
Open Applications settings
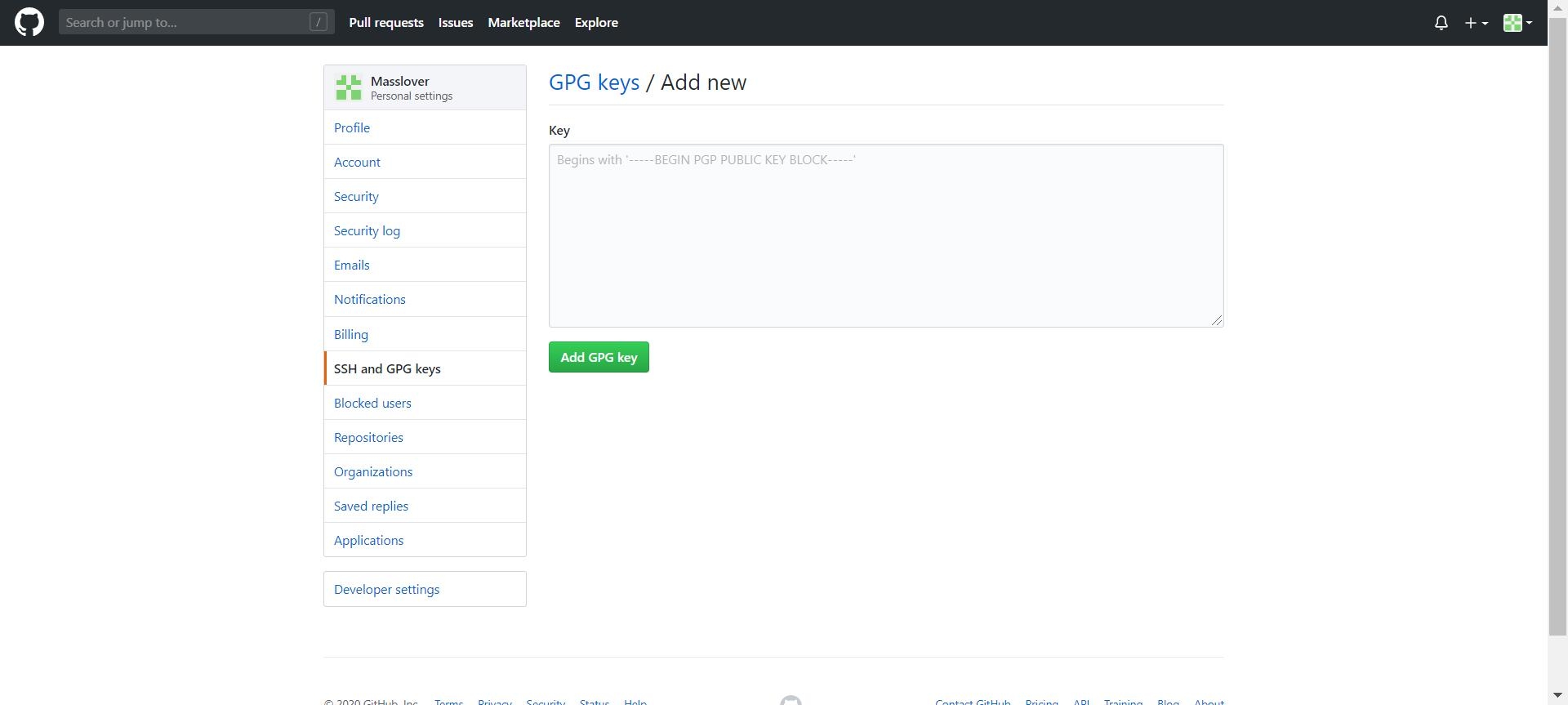click(425, 540)
